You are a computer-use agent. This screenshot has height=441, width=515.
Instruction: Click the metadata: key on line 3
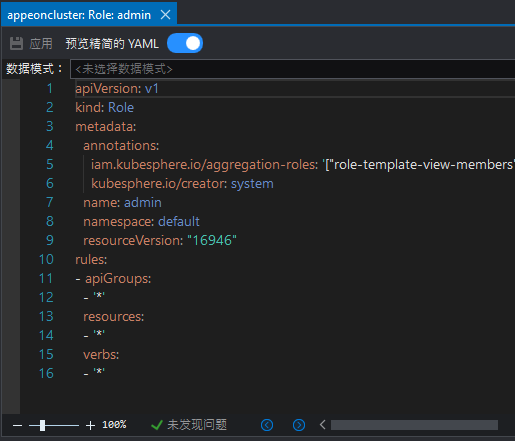pos(106,127)
